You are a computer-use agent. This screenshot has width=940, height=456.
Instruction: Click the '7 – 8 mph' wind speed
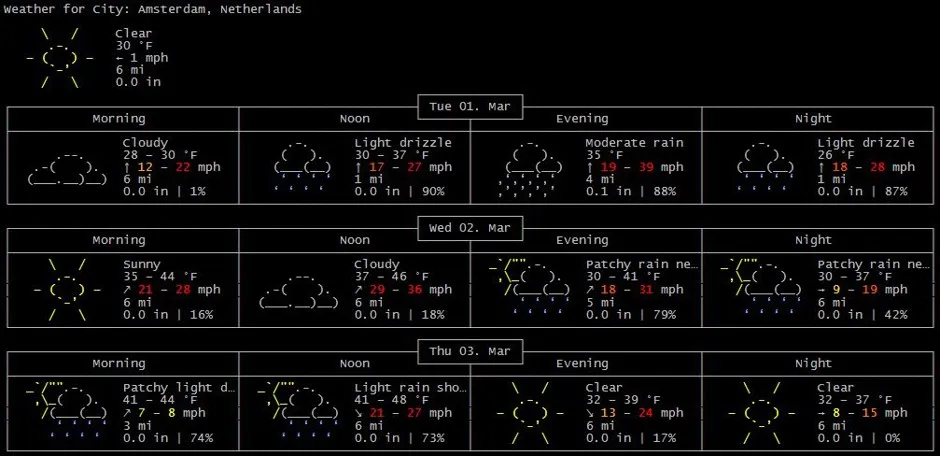point(164,413)
